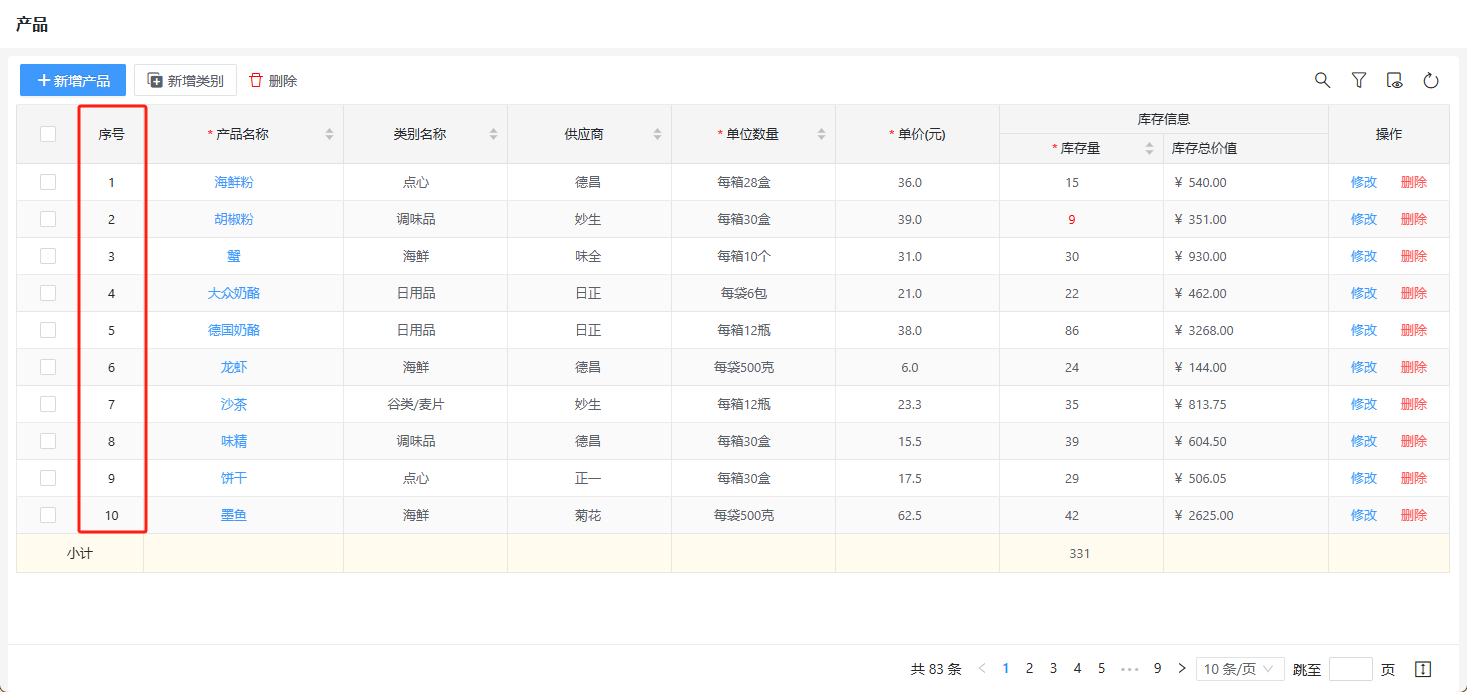The image size is (1467, 692).
Task: Click 删除 for row 2 胡椒粉
Action: pos(1413,219)
